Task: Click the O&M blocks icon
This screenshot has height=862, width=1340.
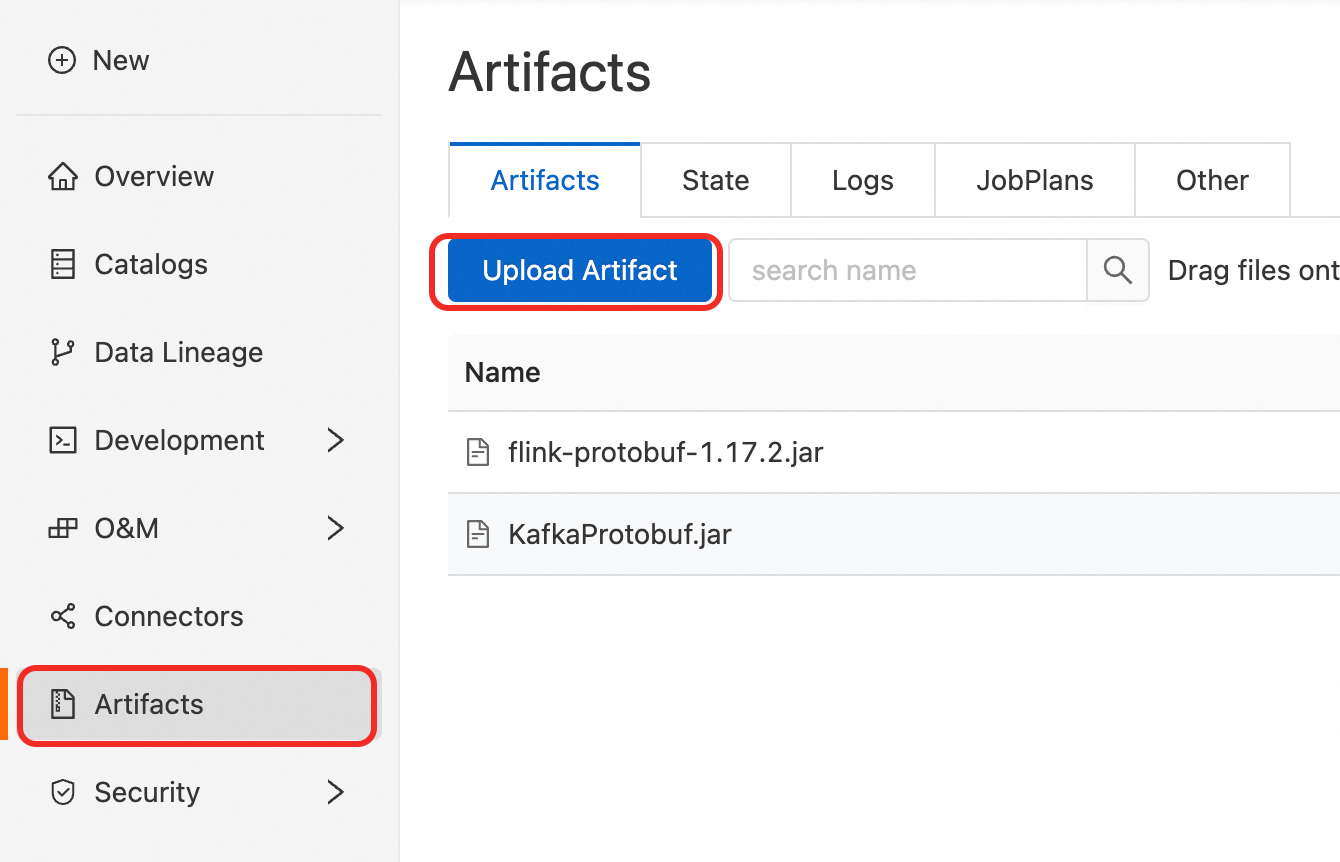Action: click(63, 529)
